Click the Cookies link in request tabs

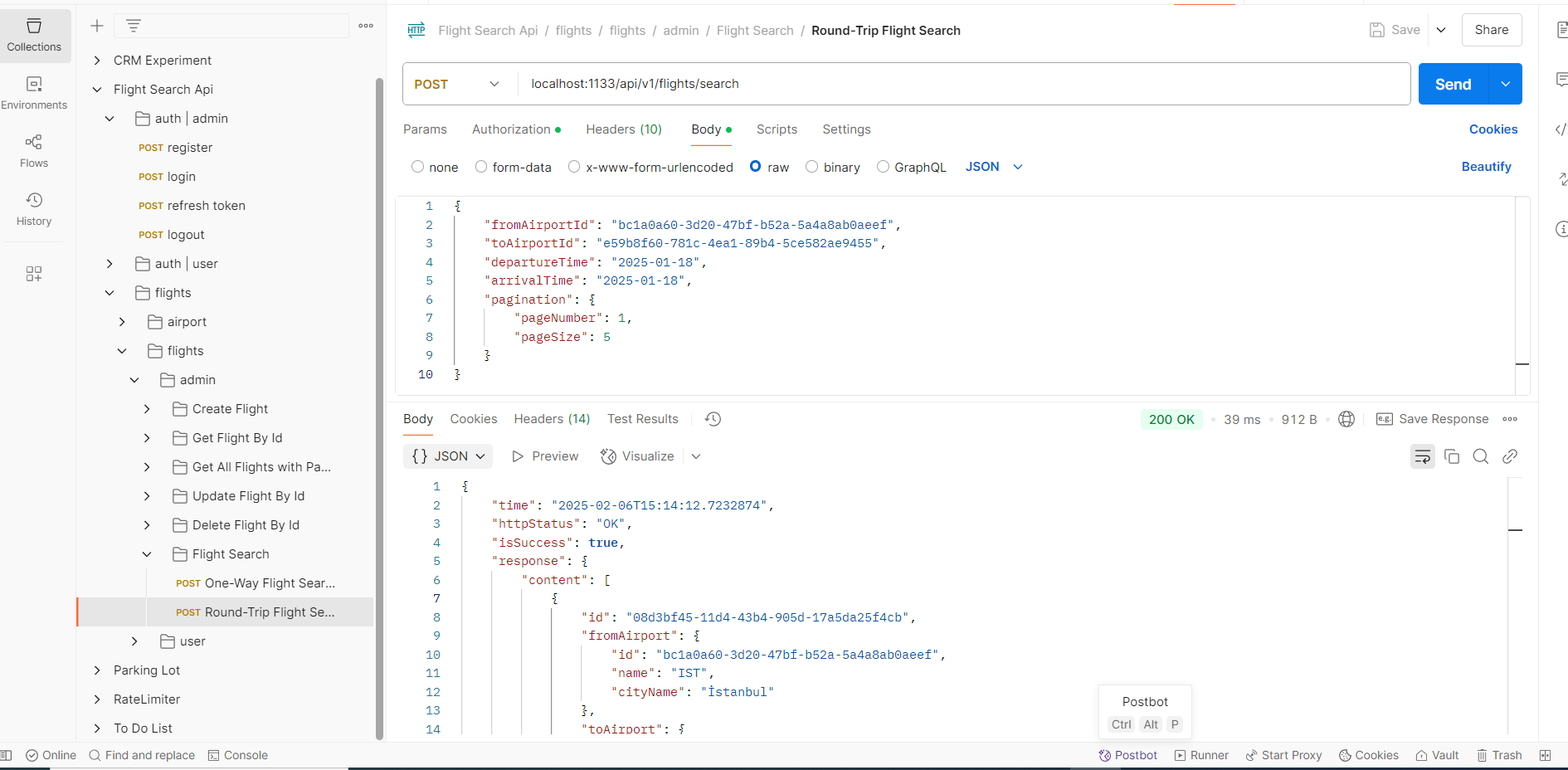click(x=1493, y=129)
